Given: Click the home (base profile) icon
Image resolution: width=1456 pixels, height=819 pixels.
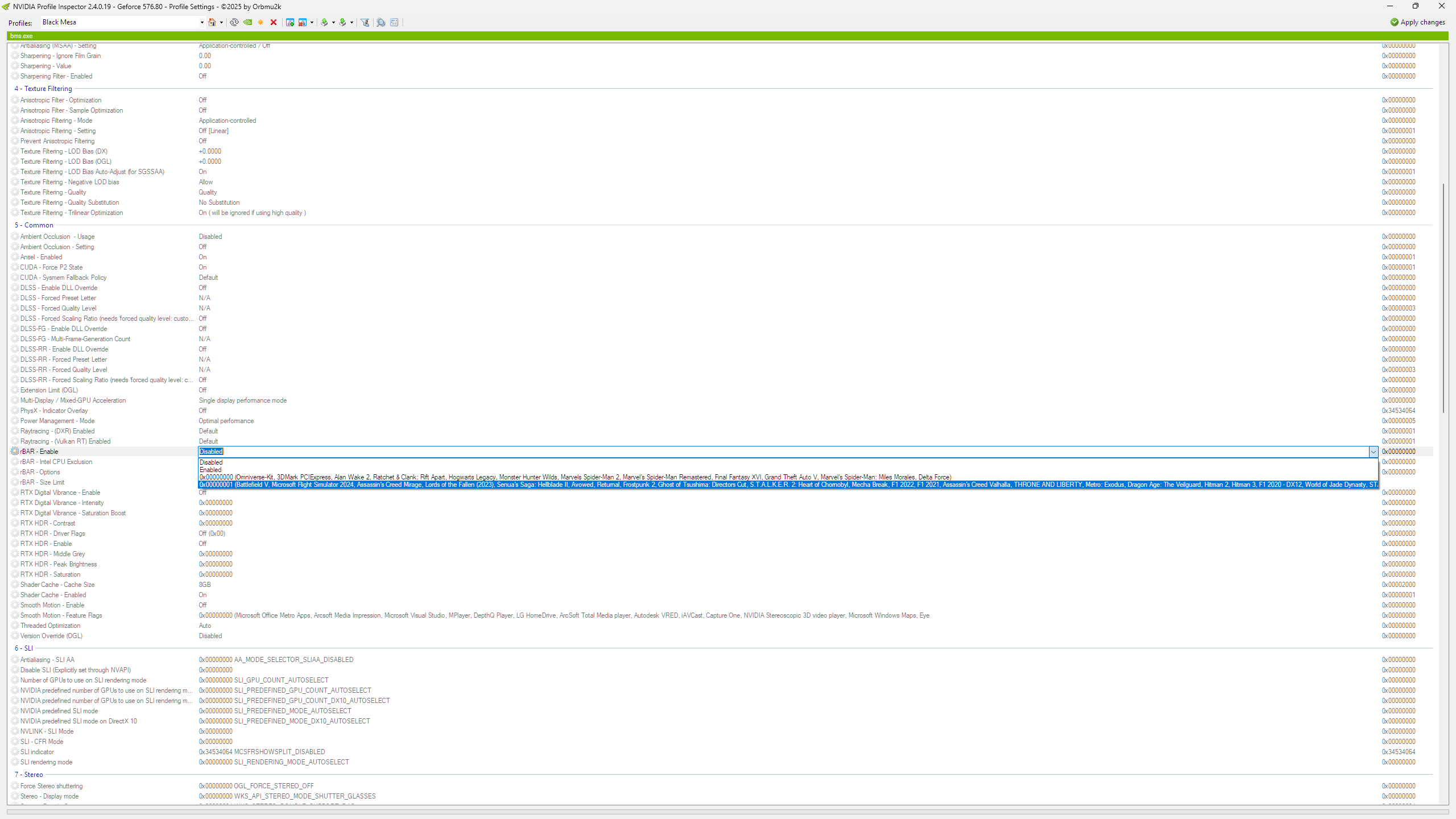Looking at the screenshot, I should click(x=212, y=22).
